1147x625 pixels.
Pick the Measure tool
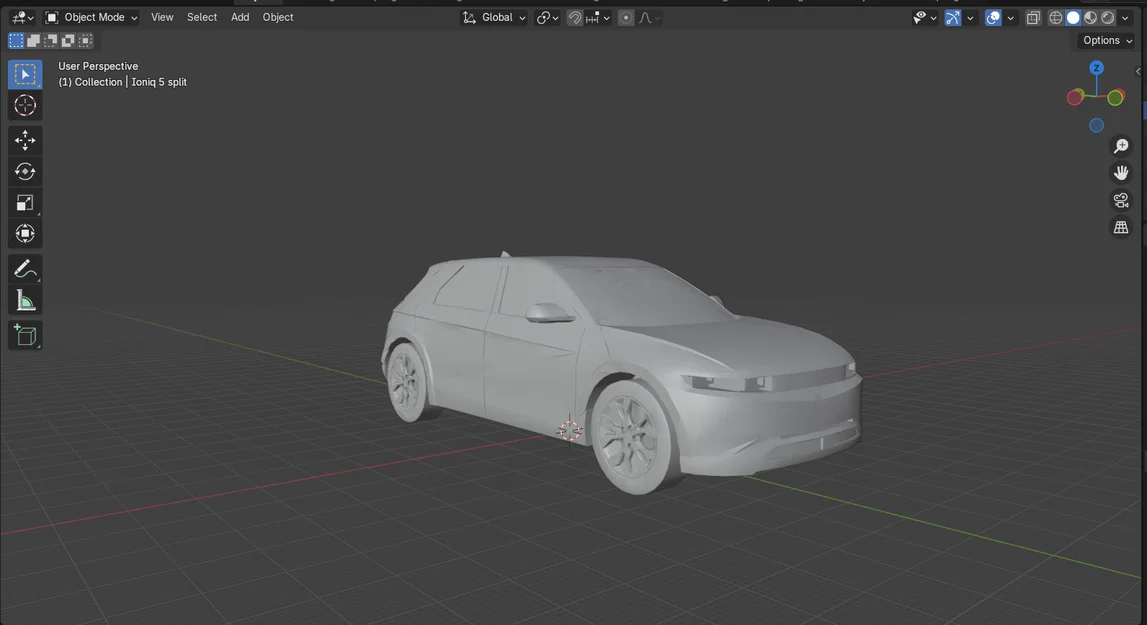pyautogui.click(x=24, y=298)
